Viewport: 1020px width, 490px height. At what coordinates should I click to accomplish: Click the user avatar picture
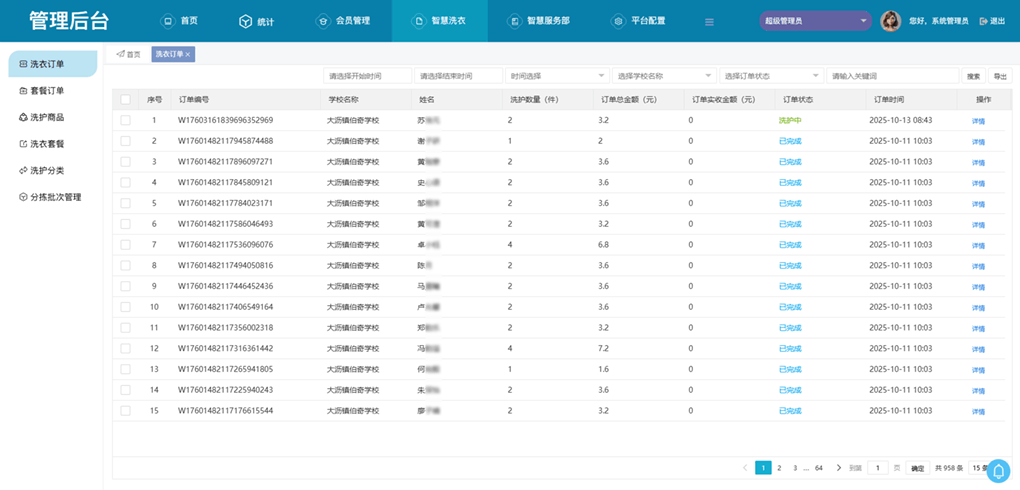890,21
